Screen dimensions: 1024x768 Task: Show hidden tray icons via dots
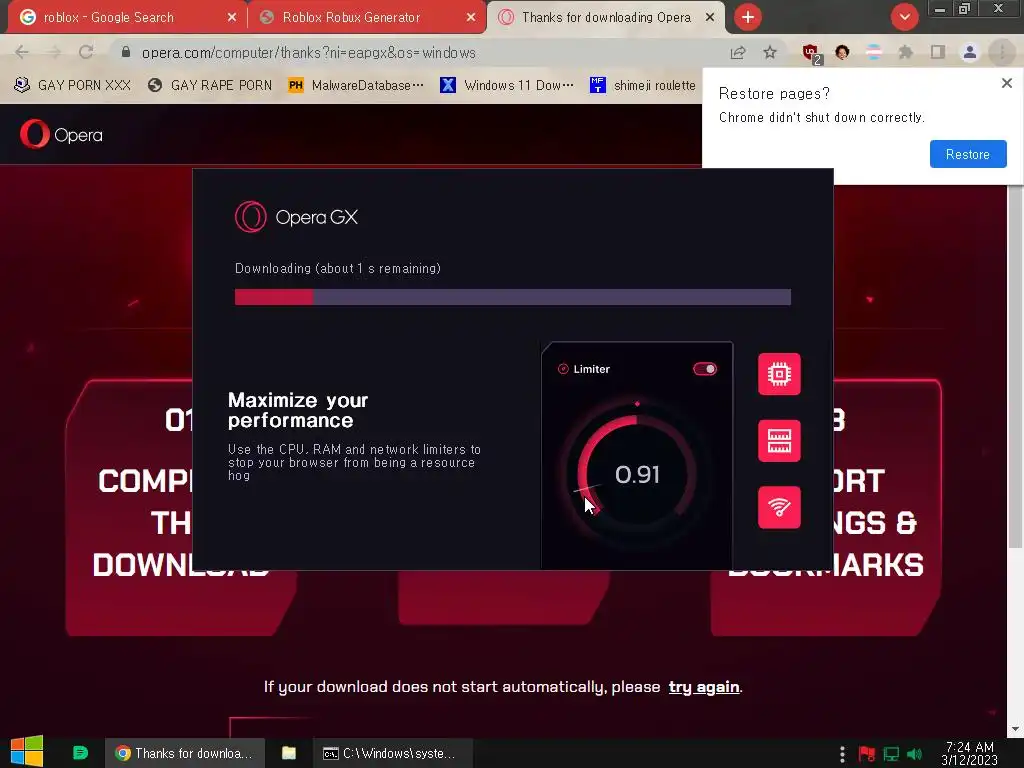click(842, 754)
